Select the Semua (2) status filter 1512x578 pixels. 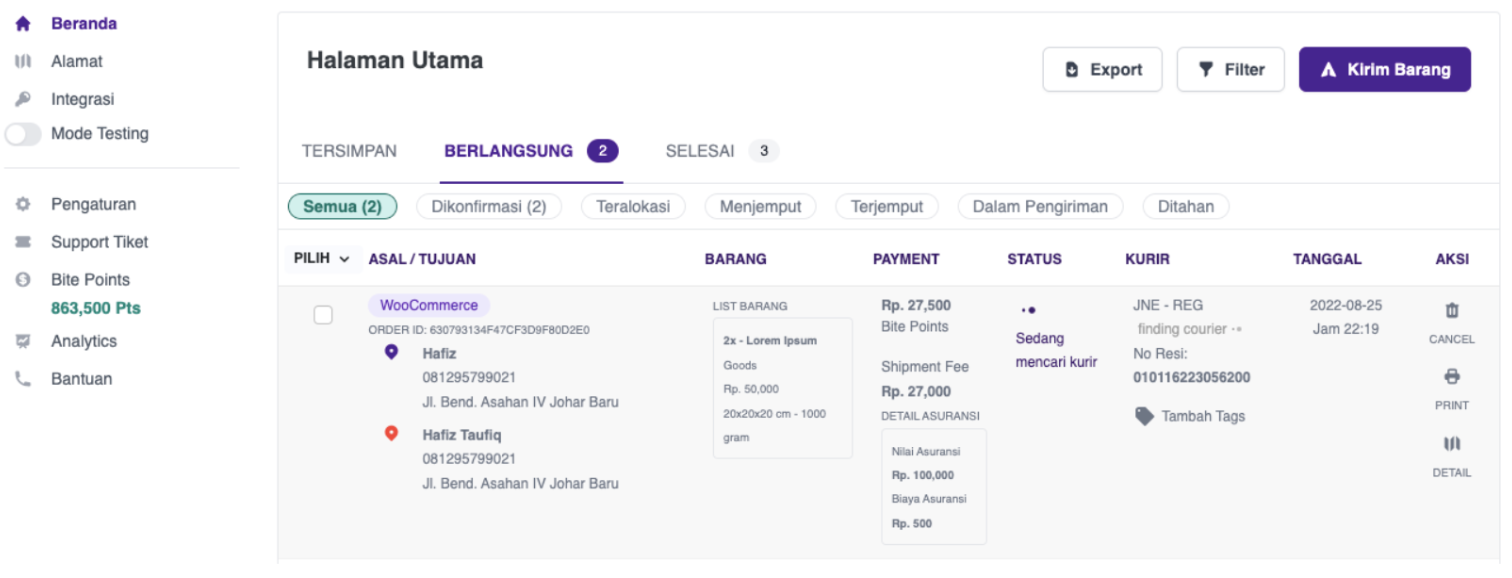(x=343, y=207)
